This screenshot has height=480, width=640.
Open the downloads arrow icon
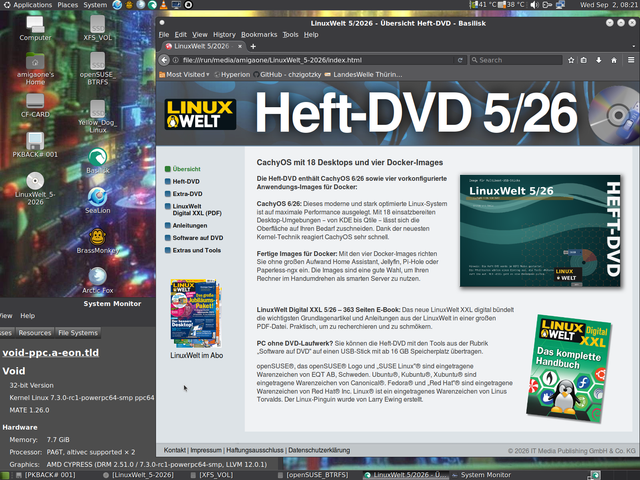tap(599, 60)
